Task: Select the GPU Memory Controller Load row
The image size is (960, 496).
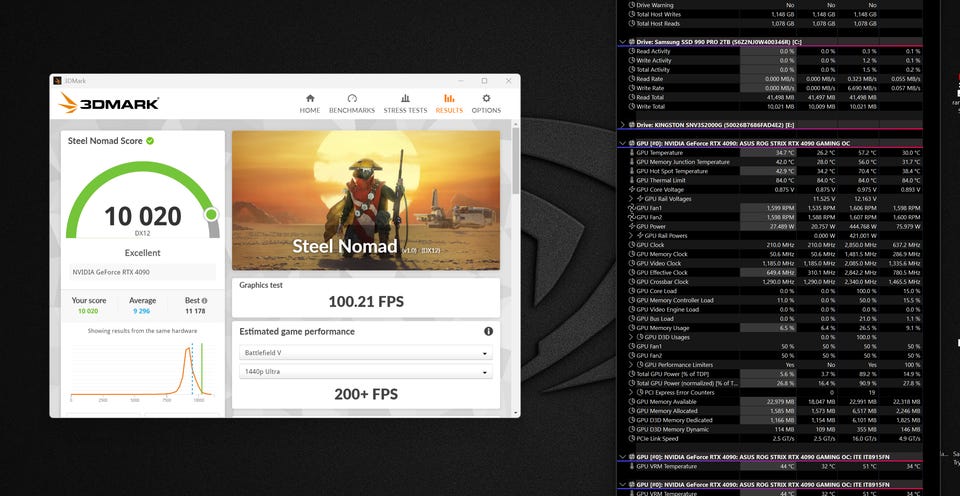Action: 771,301
